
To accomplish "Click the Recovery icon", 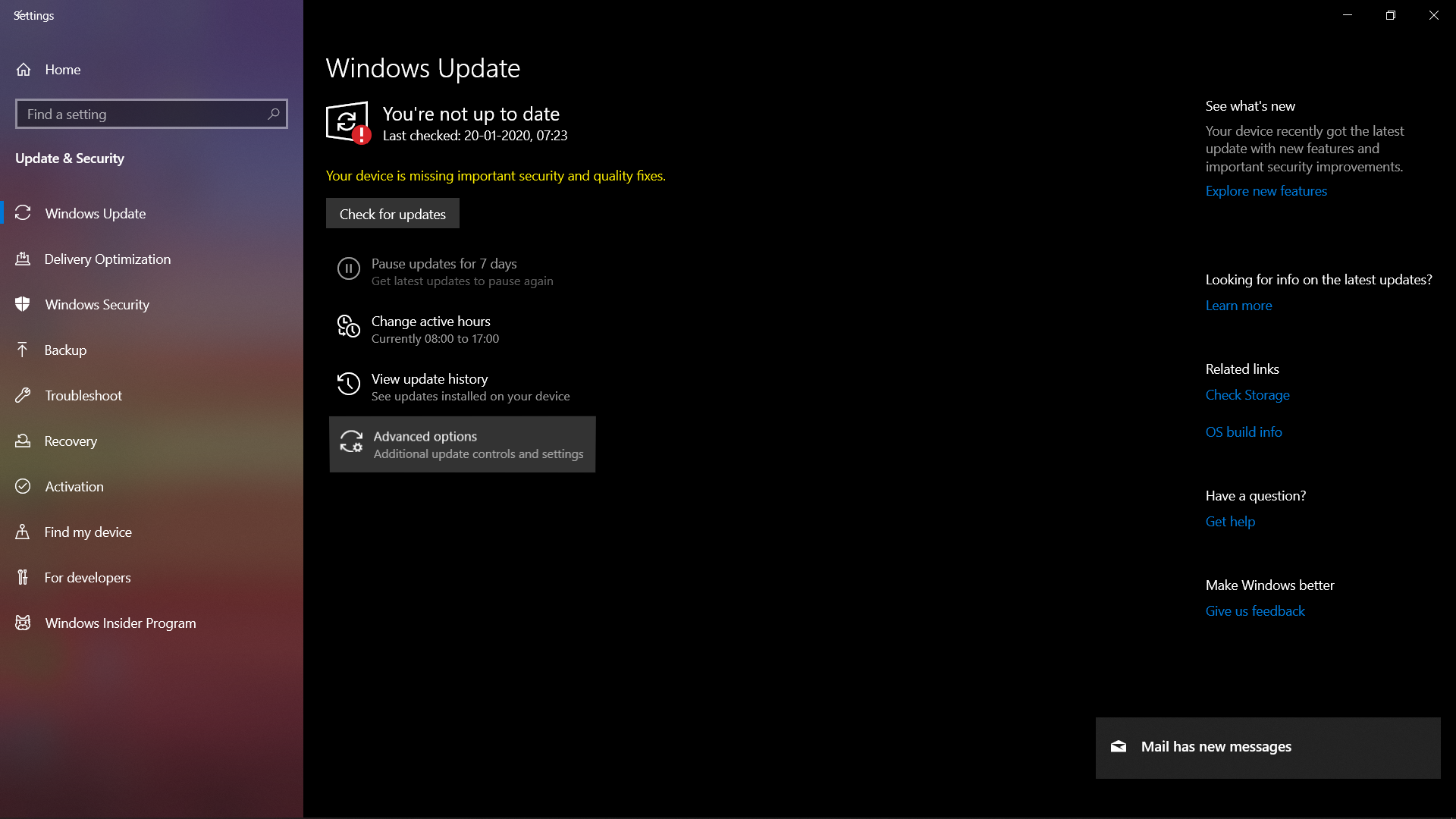I will point(23,441).
